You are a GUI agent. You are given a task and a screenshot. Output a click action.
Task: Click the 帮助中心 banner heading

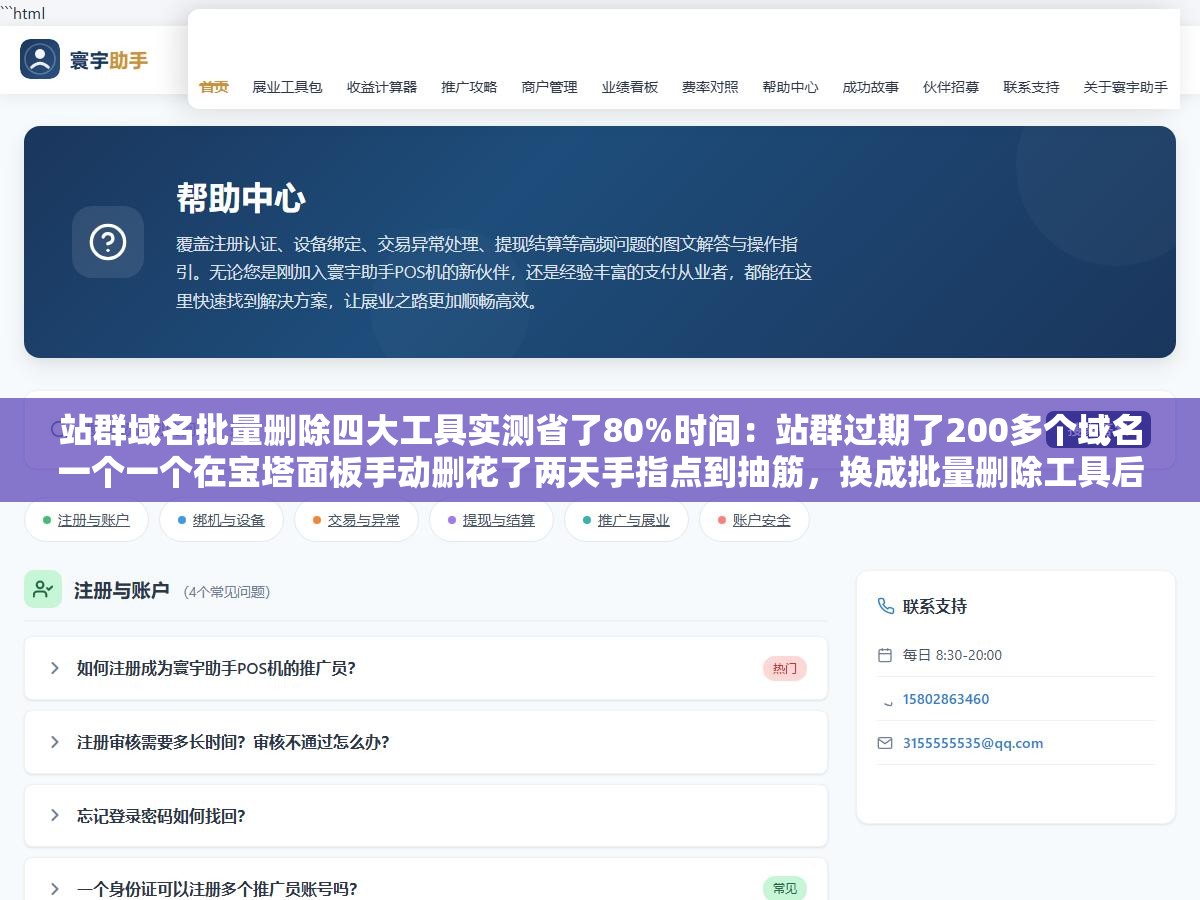click(241, 198)
